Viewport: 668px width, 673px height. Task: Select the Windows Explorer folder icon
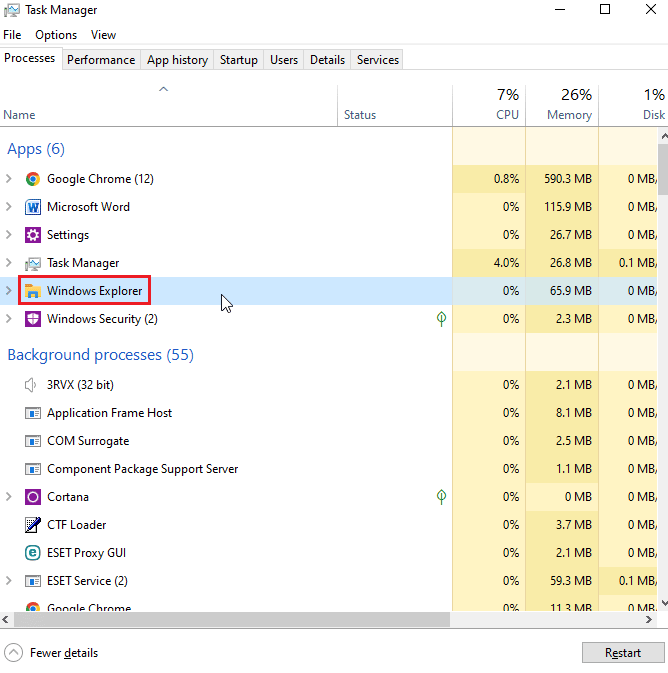pos(32,291)
